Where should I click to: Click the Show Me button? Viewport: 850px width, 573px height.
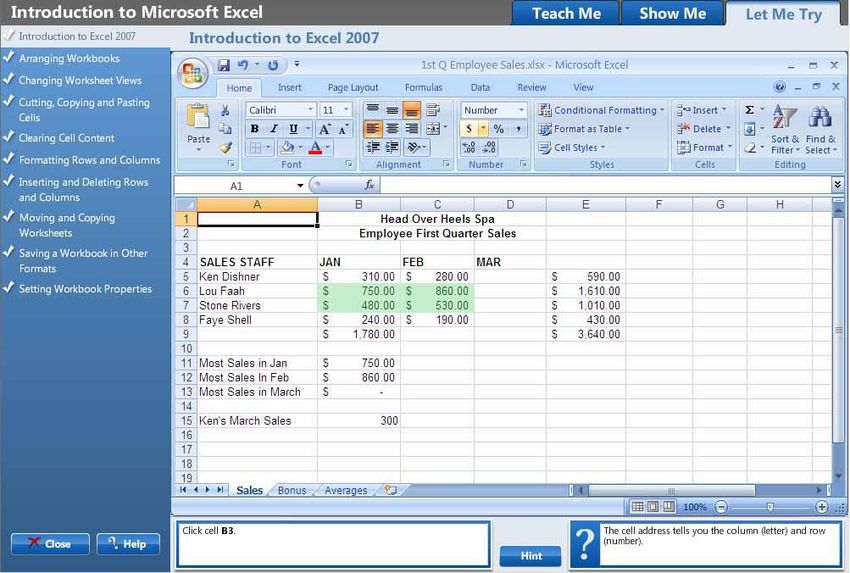(672, 14)
